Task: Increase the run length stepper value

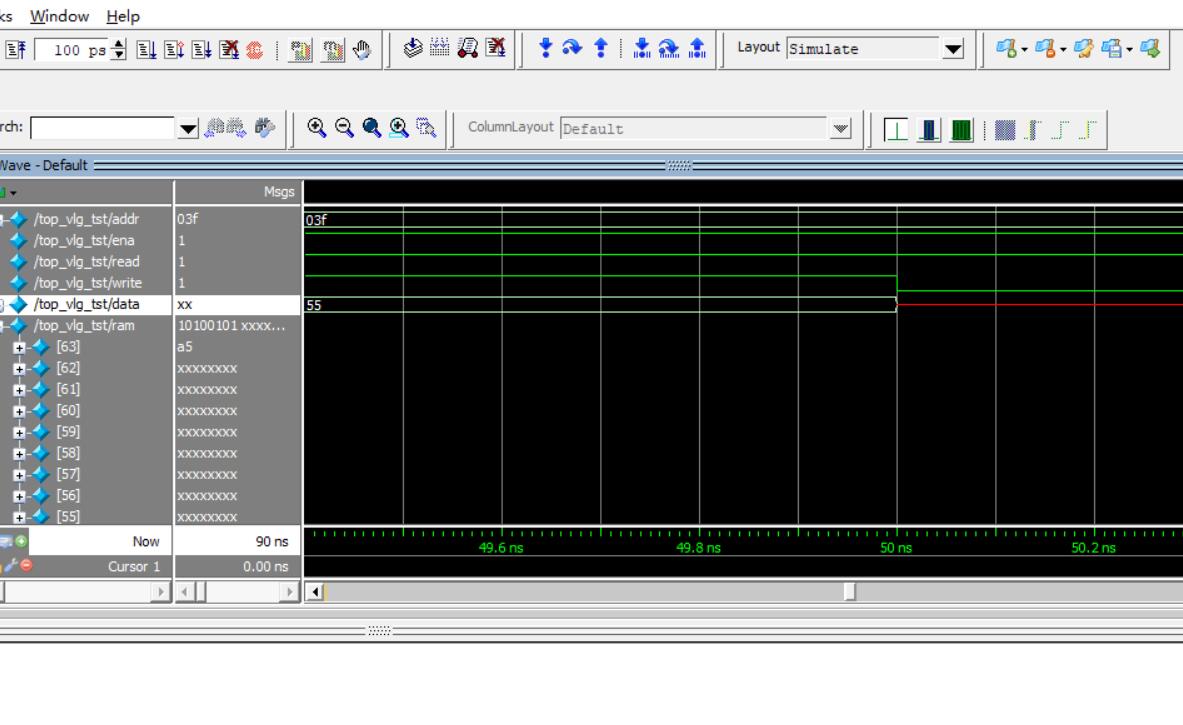Action: tap(118, 45)
